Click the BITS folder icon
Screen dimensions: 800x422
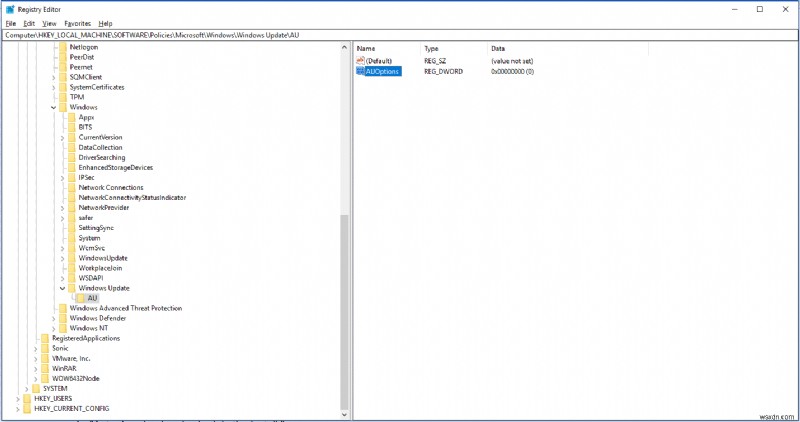coord(72,127)
